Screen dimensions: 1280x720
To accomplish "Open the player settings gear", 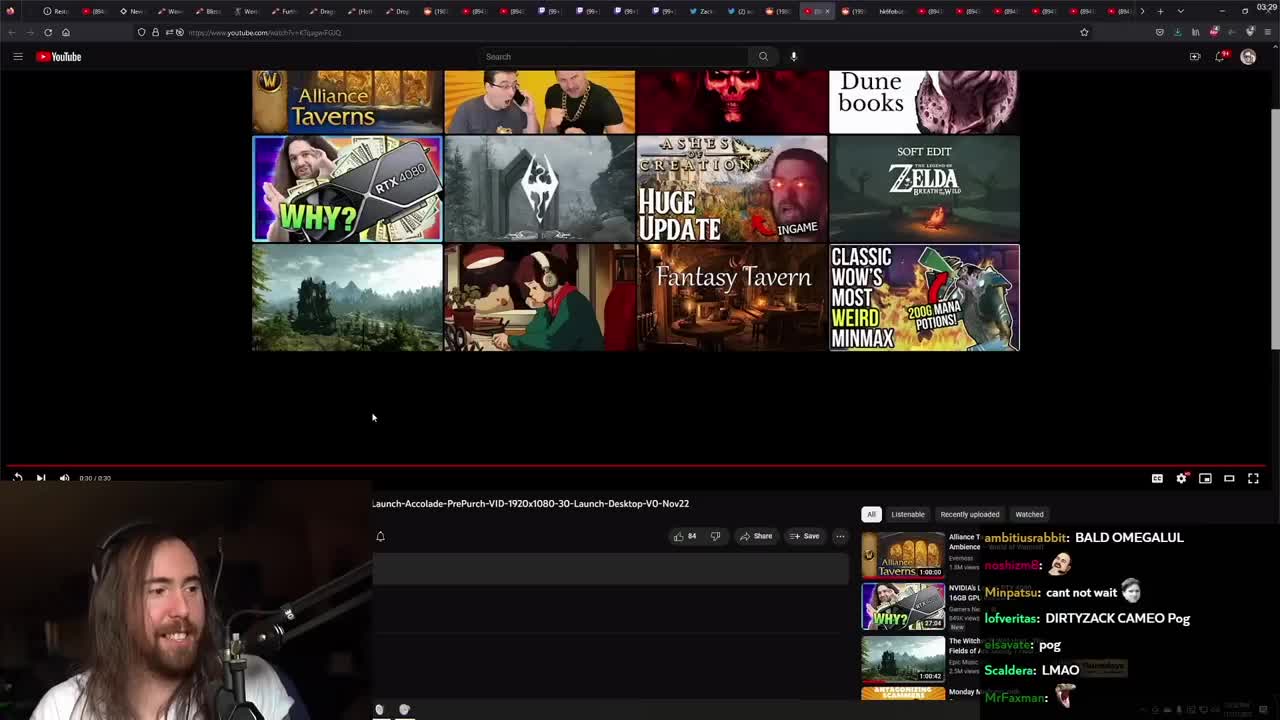I will click(x=1181, y=478).
